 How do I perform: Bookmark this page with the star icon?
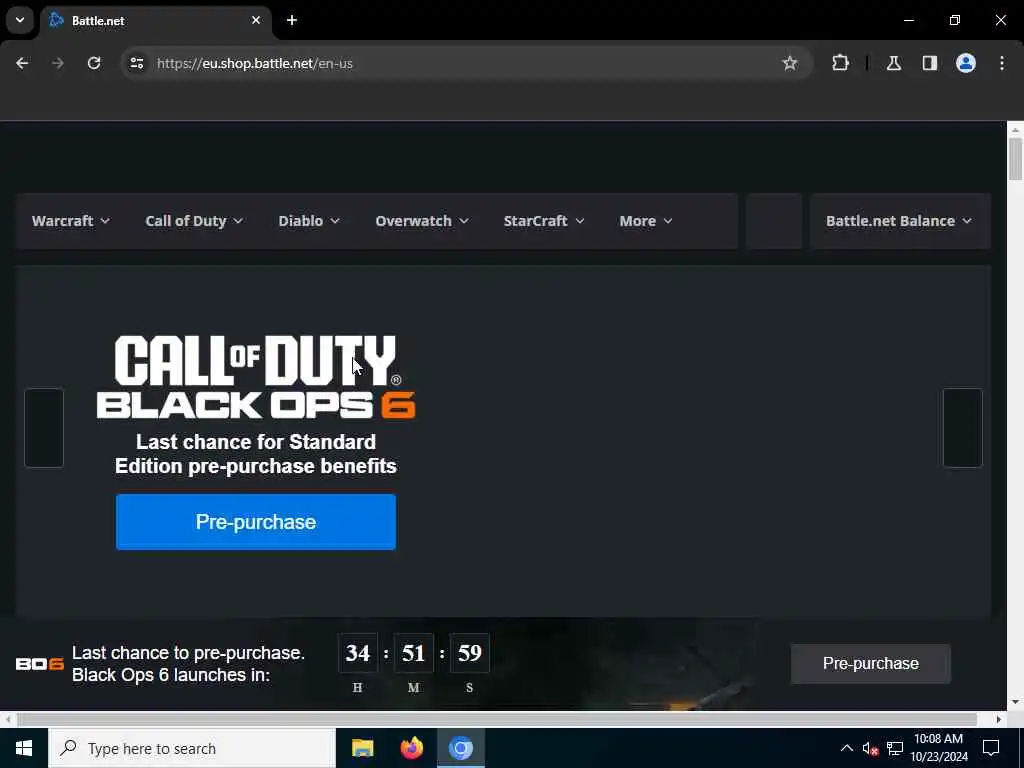click(x=790, y=63)
